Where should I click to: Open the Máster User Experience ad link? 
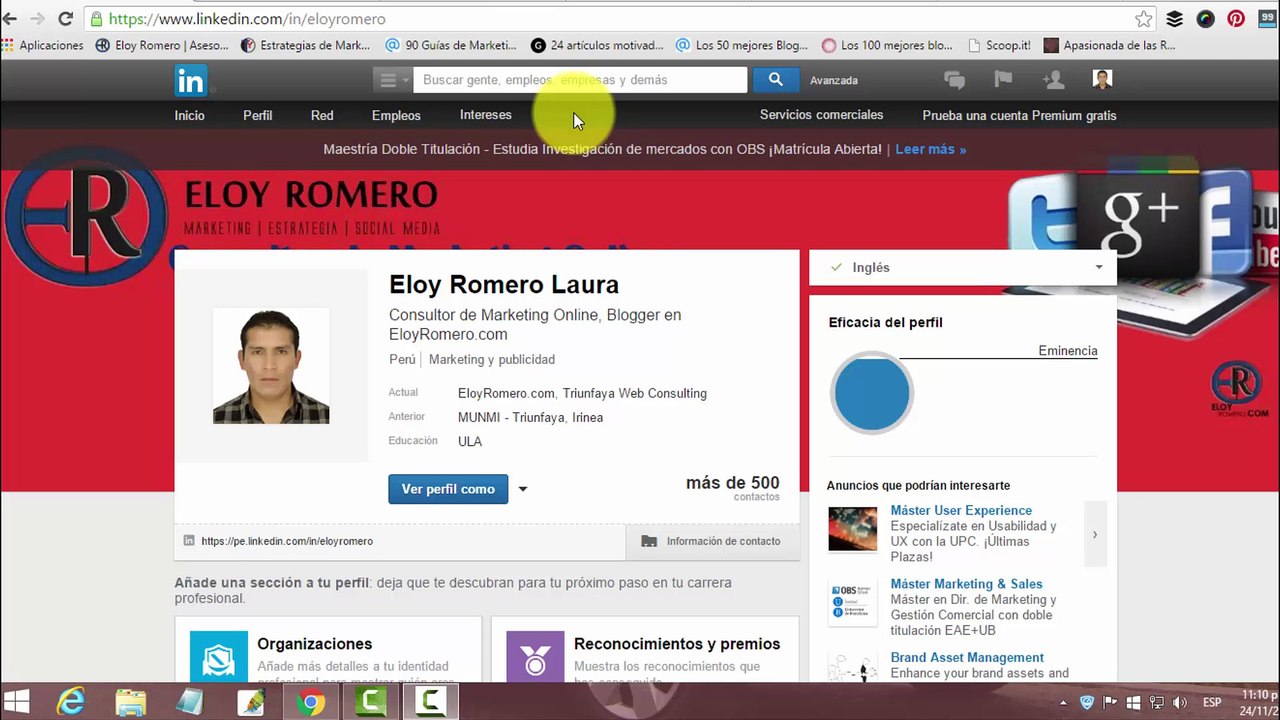(961, 510)
